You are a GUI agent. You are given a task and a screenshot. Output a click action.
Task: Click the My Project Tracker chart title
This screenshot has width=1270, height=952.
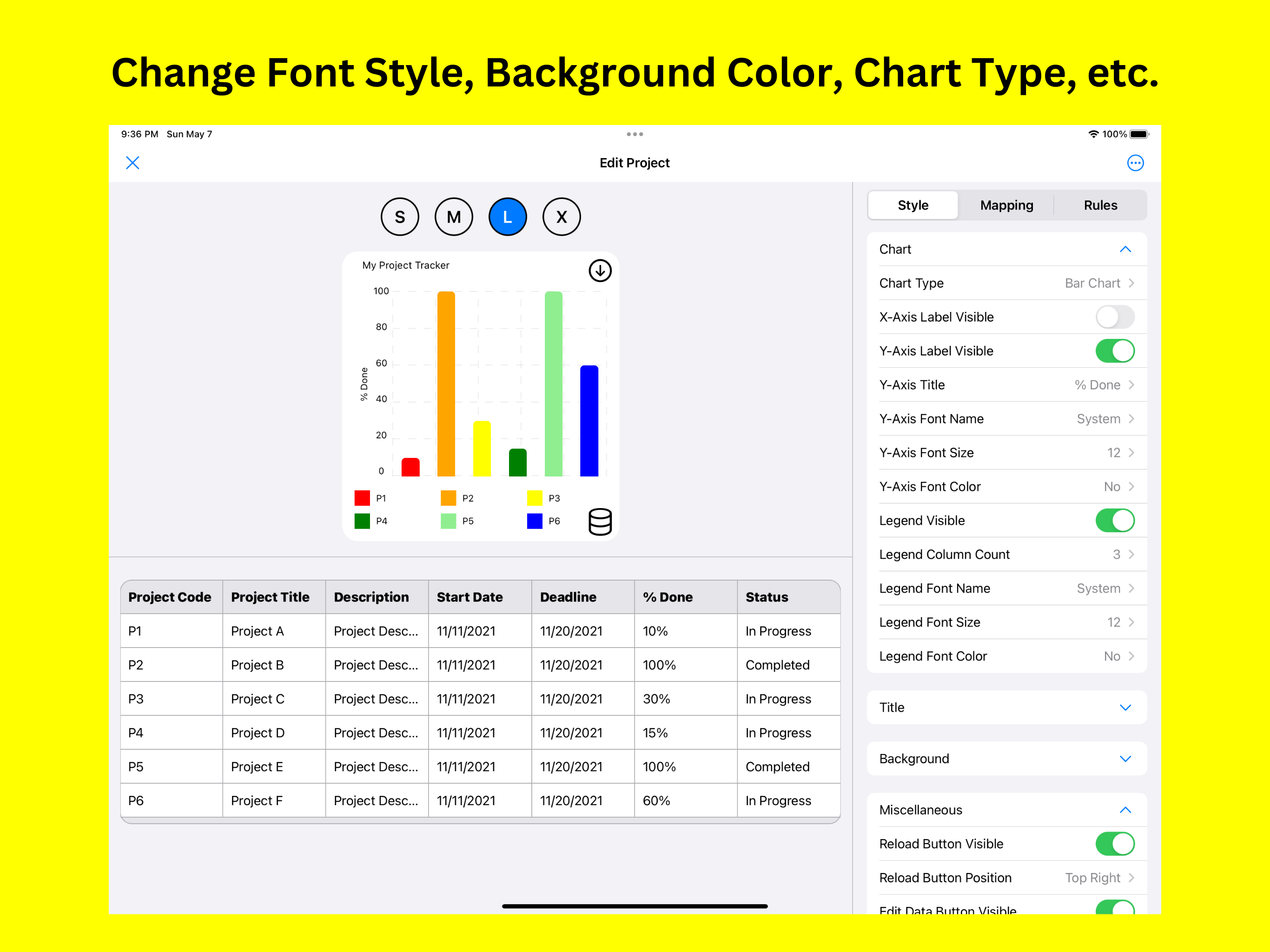click(405, 265)
